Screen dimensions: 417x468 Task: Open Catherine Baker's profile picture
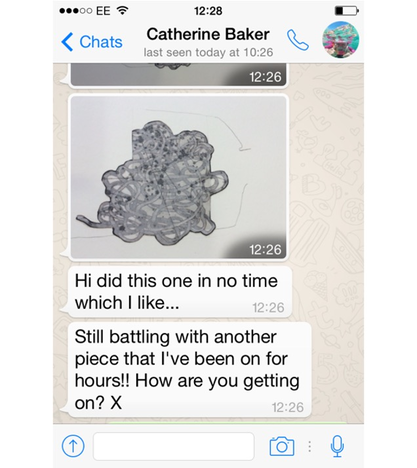tap(340, 40)
